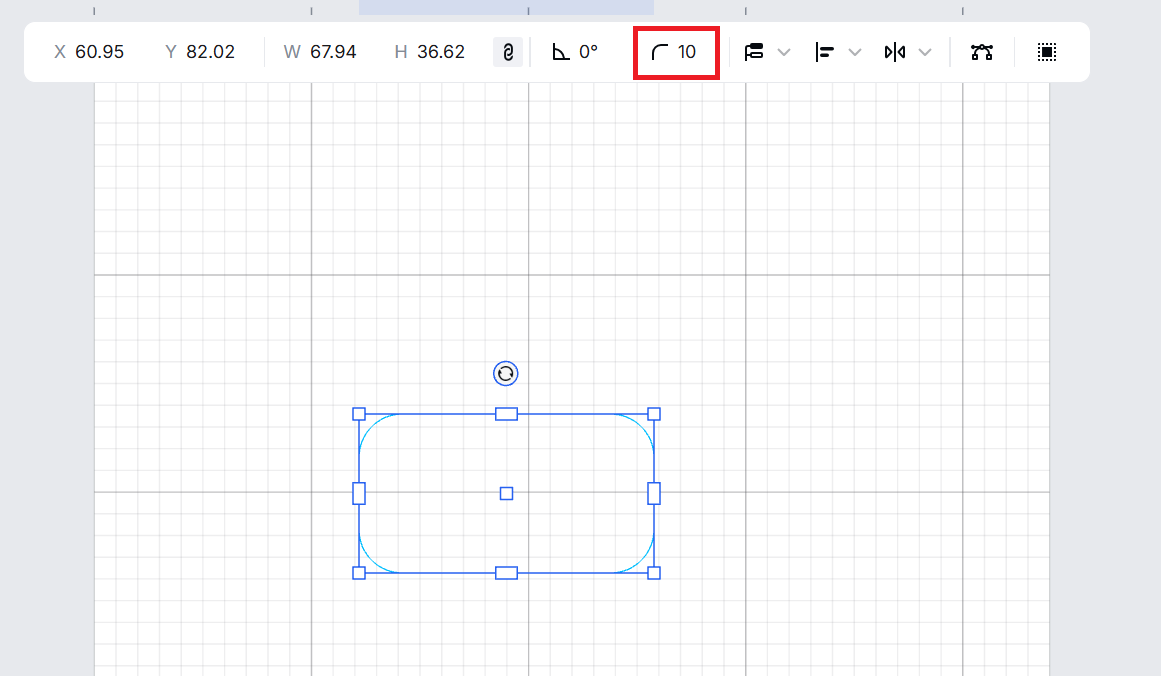Click the group selection icon
The width and height of the screenshot is (1161, 676).
pos(1047,52)
